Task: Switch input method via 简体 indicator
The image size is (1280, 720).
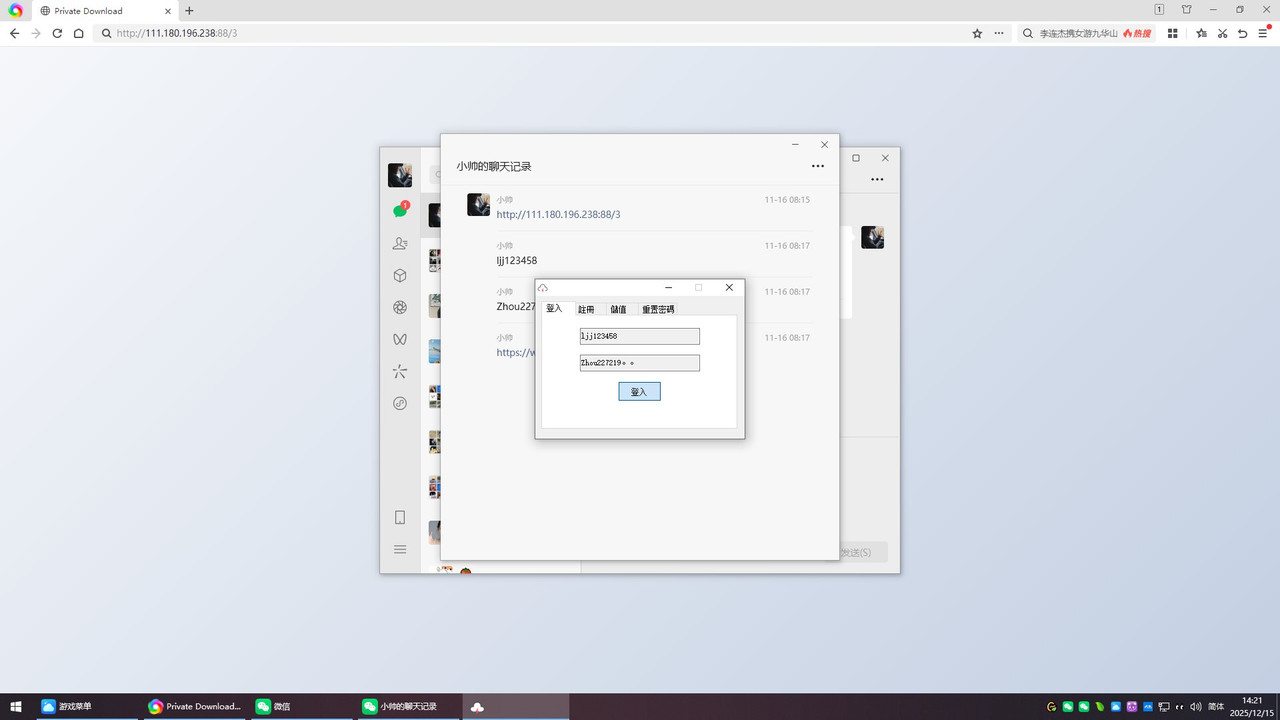Action: (x=1216, y=707)
